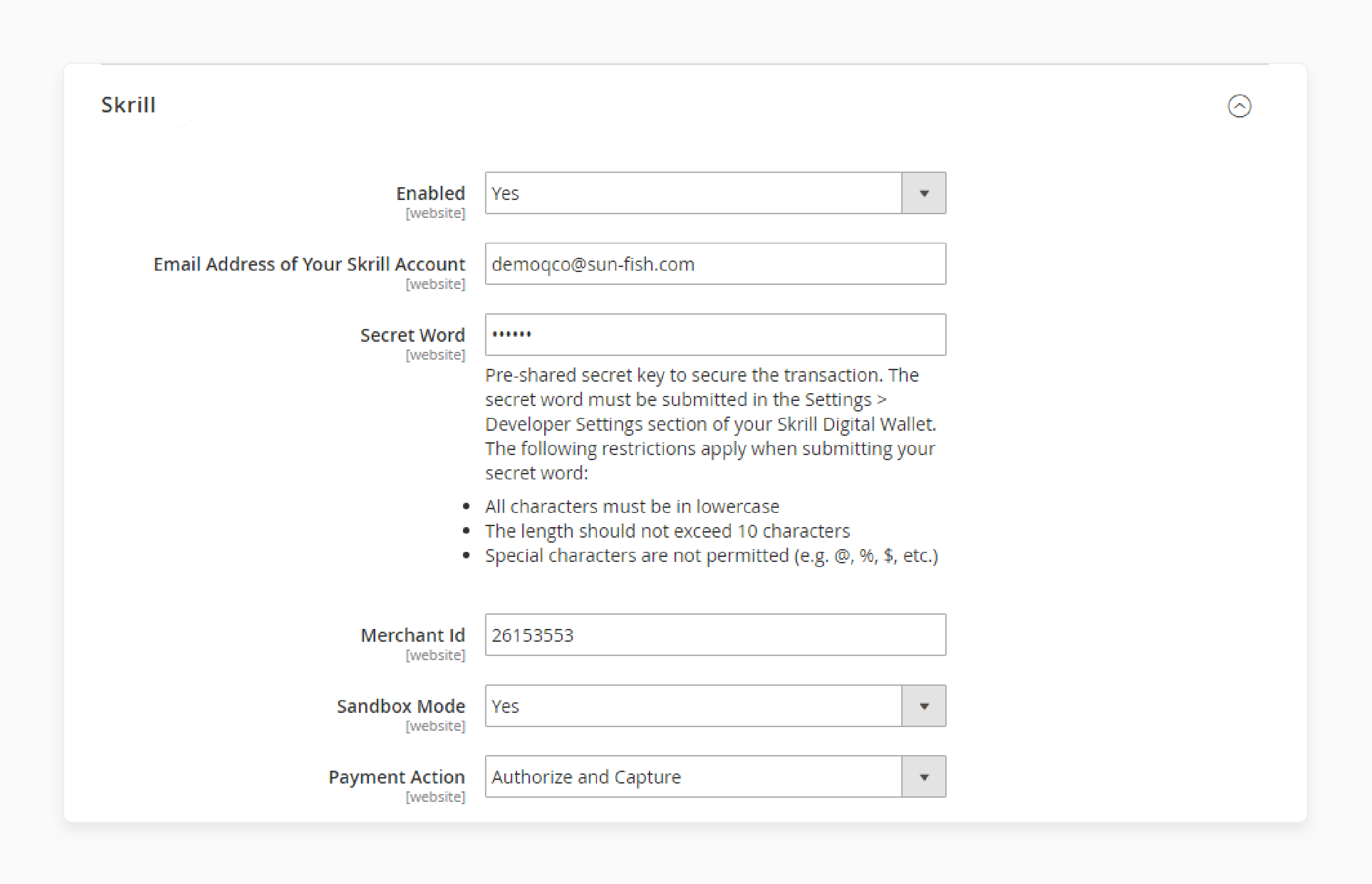Click the Payment Action label
Image resolution: width=1372 pixels, height=884 pixels.
coord(396,777)
